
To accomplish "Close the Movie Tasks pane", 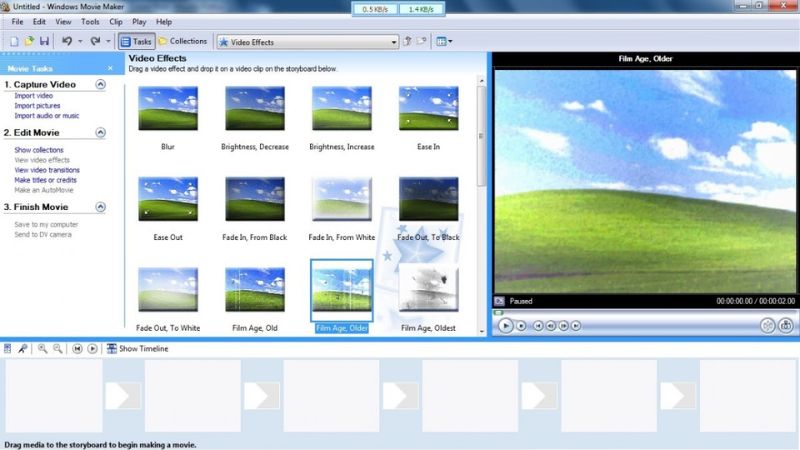I will point(110,68).
